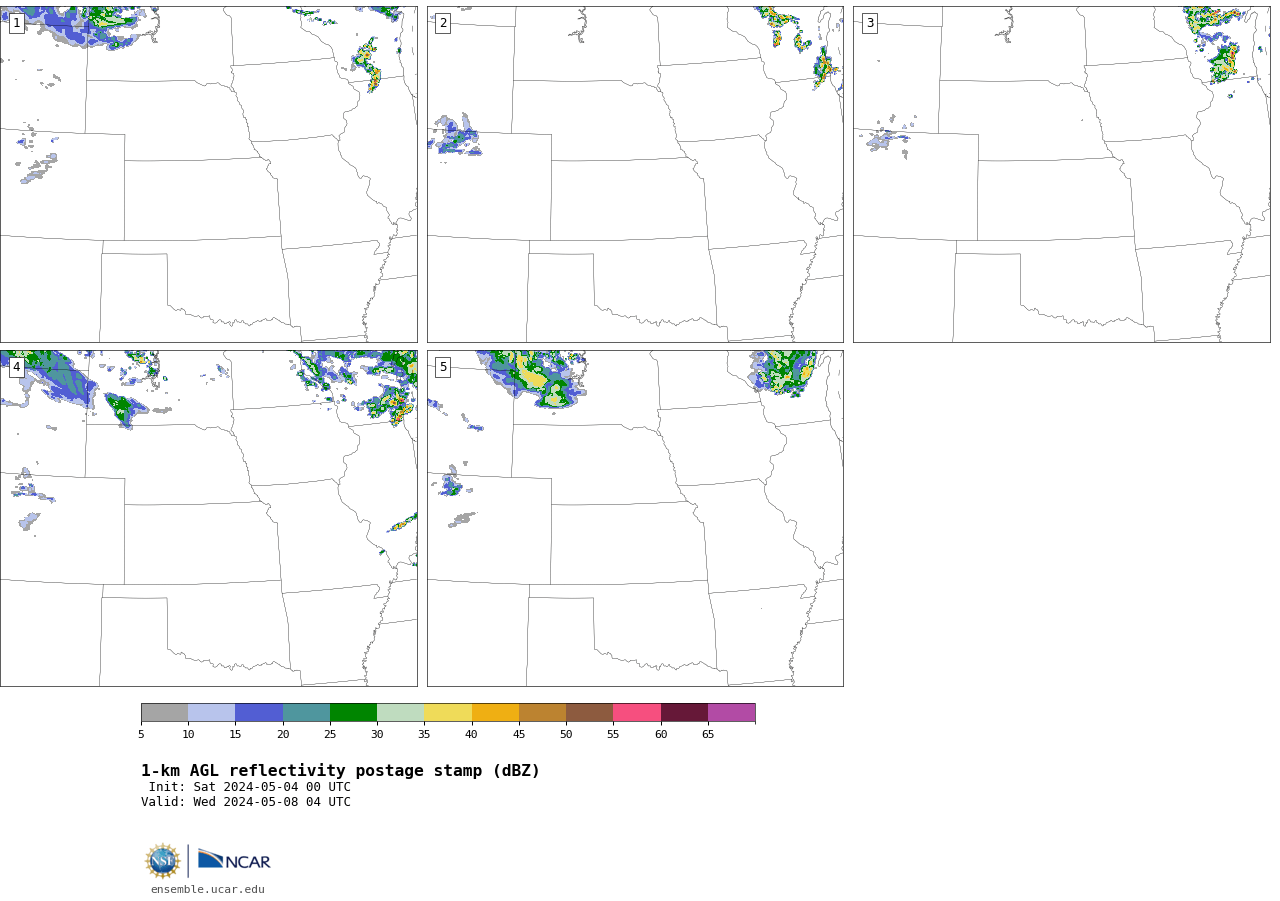Click the pink 55-60 dBZ swatch
This screenshot has height=901, width=1280.
pos(637,713)
